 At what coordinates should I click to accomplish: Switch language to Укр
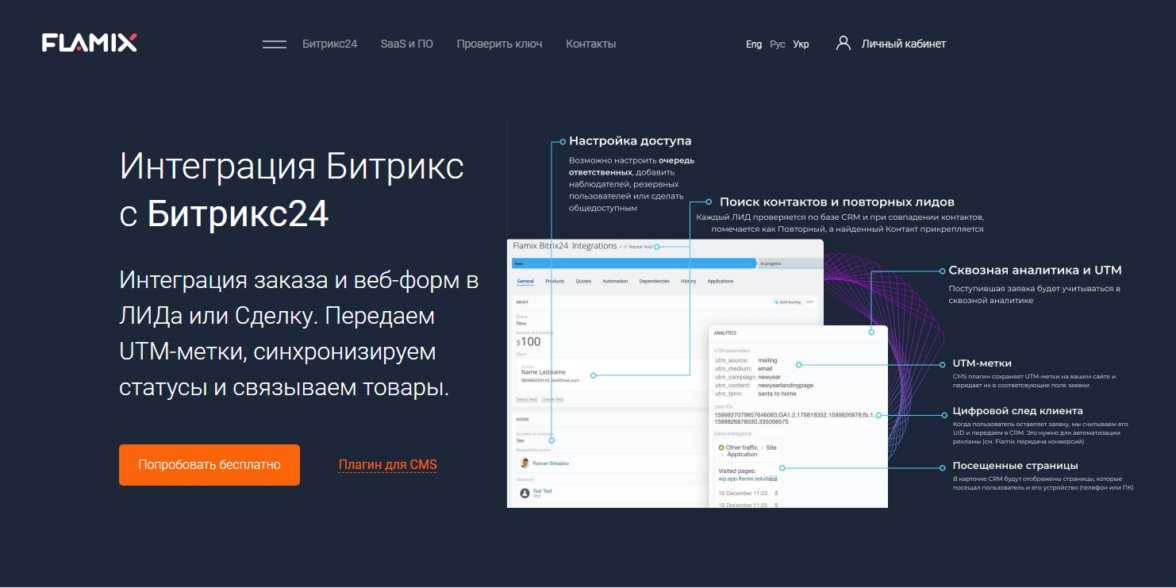pos(801,44)
